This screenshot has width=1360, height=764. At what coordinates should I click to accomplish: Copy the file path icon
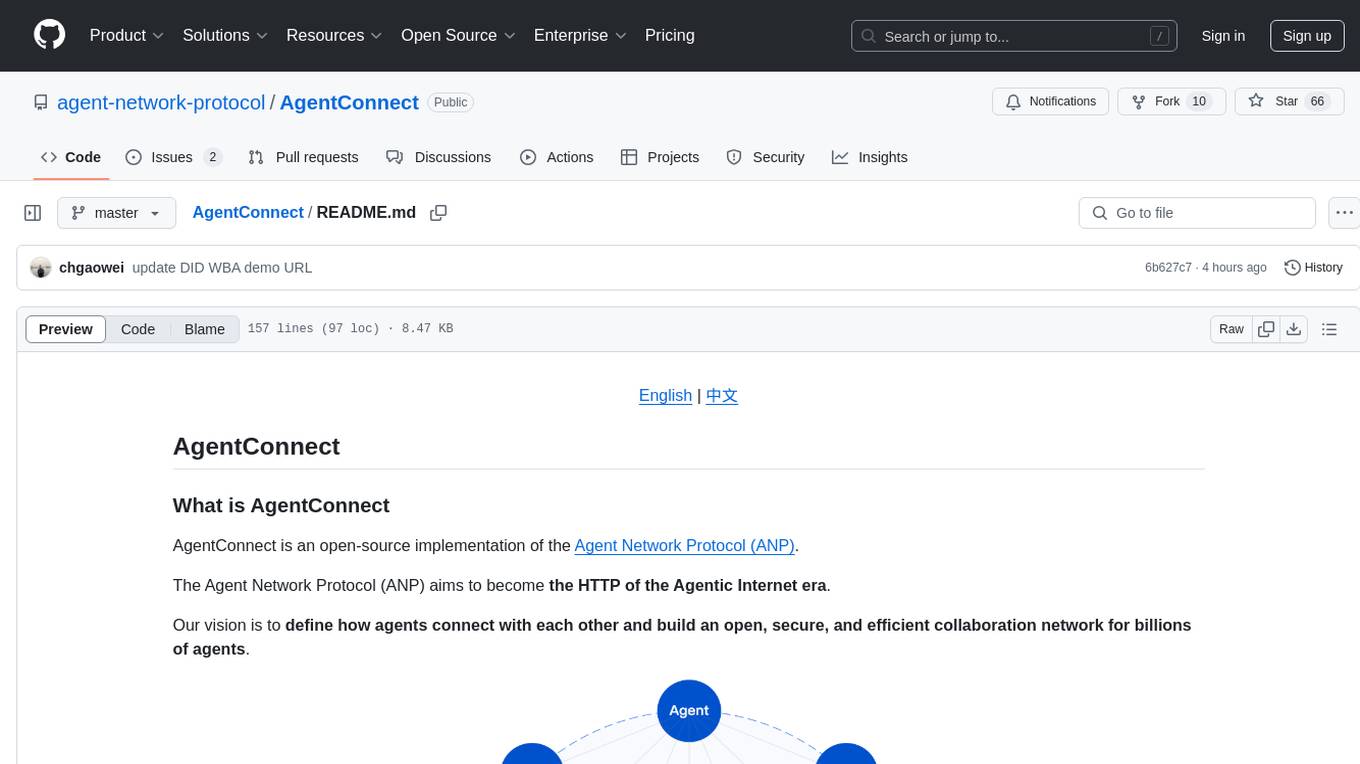[438, 213]
